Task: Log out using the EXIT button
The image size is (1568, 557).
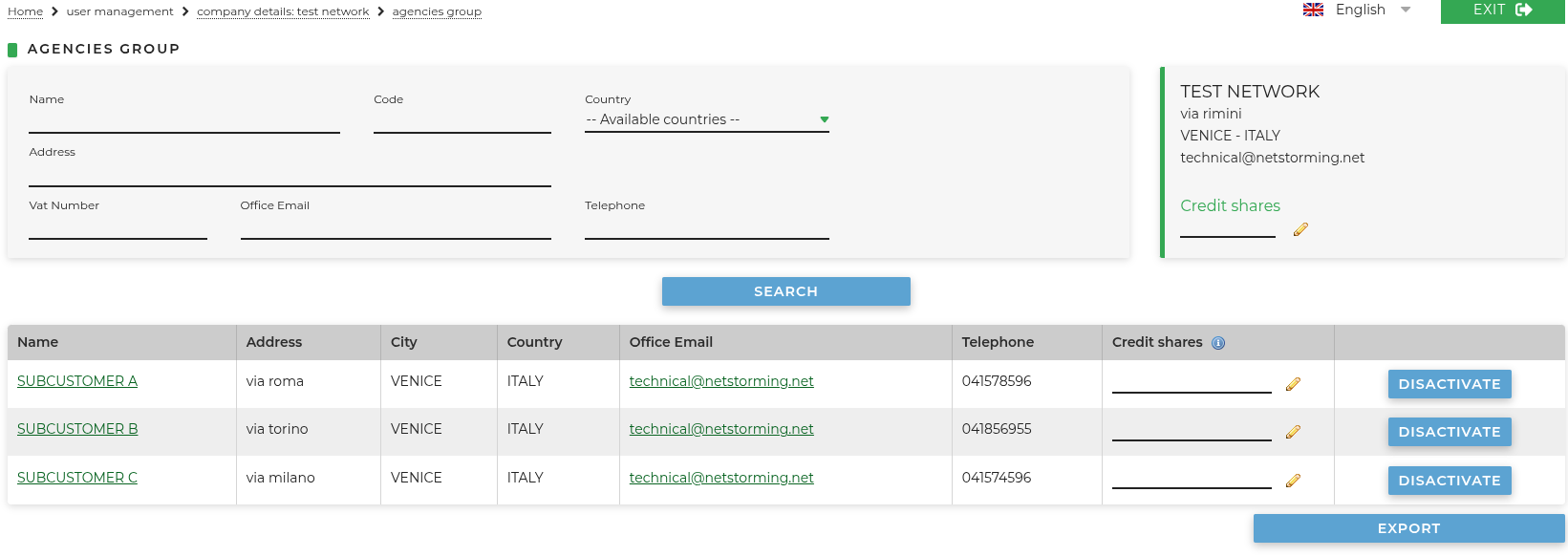Action: pos(1502,11)
